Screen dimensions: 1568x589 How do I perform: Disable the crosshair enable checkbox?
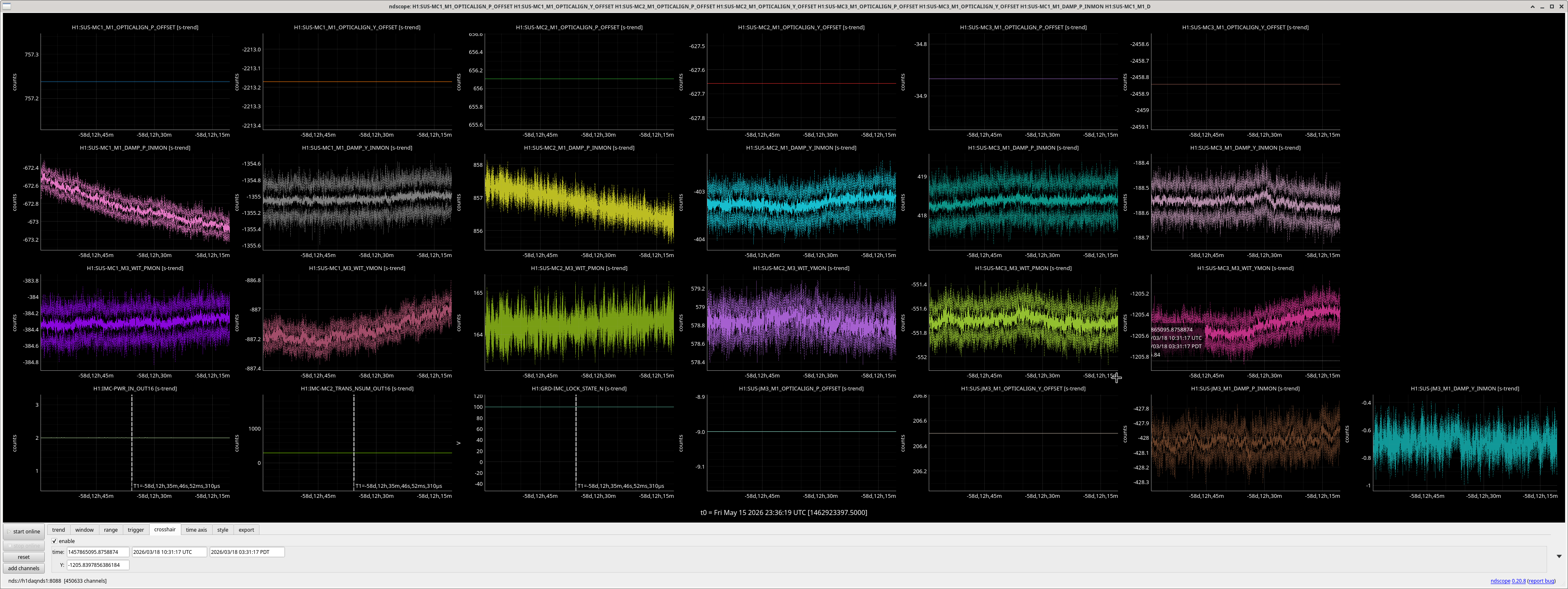(x=54, y=541)
